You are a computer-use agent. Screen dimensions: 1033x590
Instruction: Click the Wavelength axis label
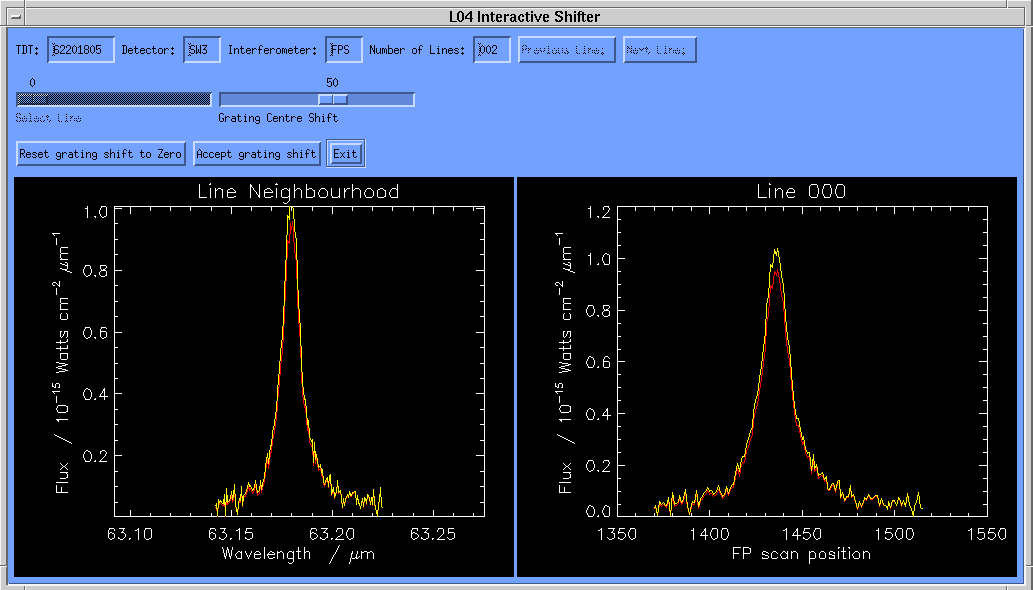[x=298, y=554]
